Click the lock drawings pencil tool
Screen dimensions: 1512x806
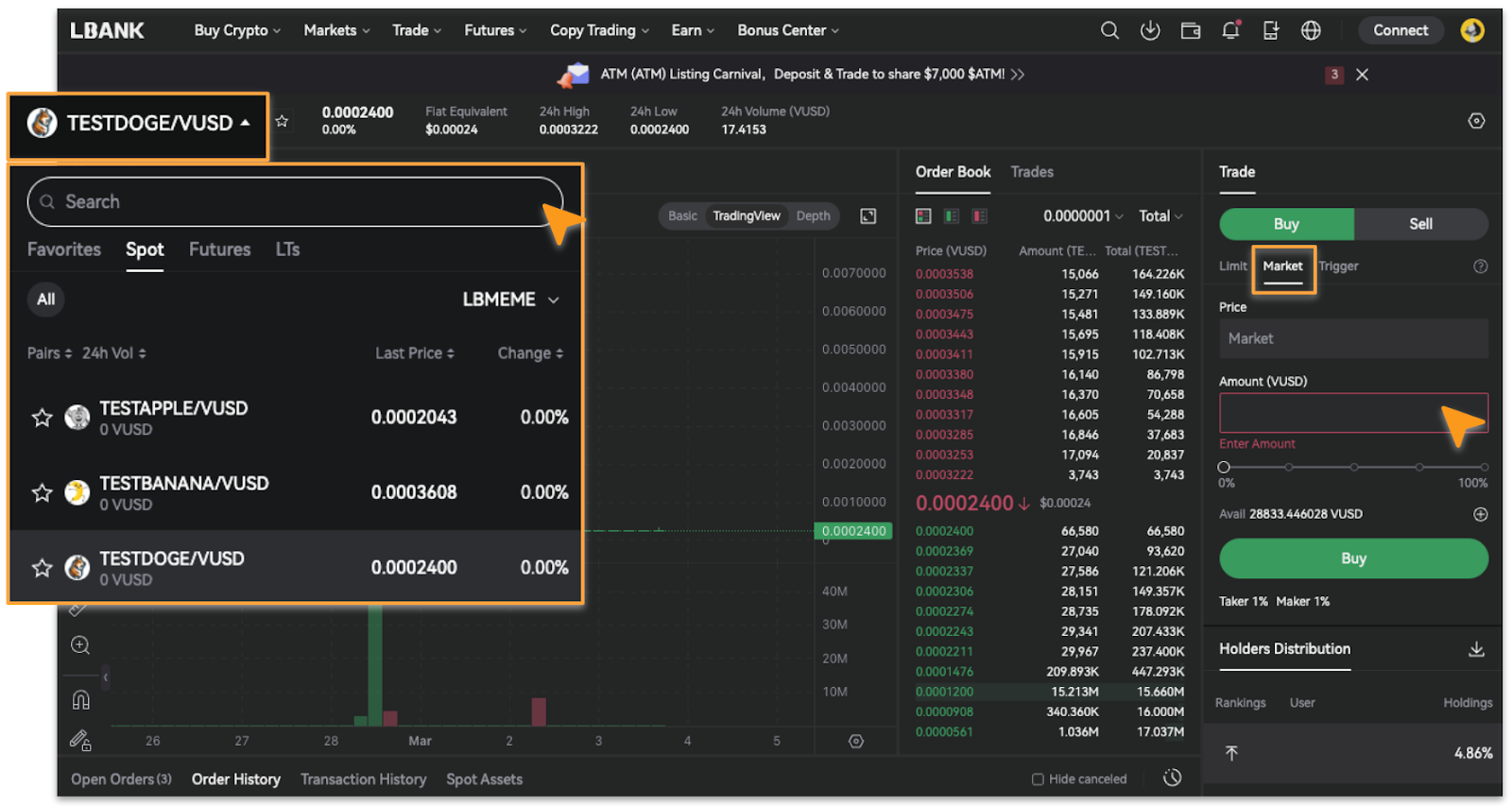tap(80, 741)
